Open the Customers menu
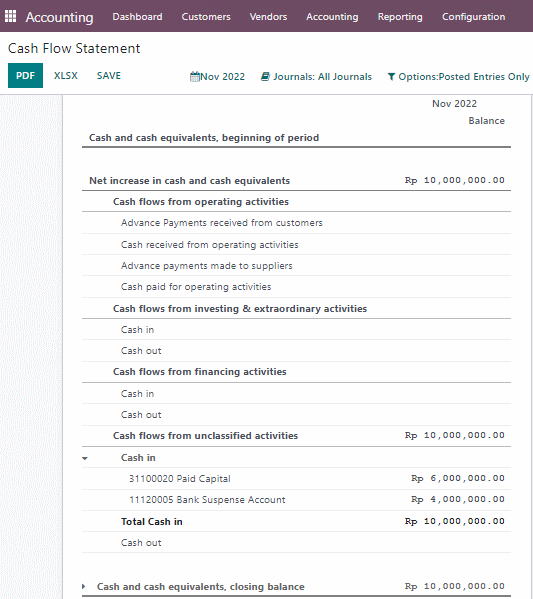 [206, 17]
